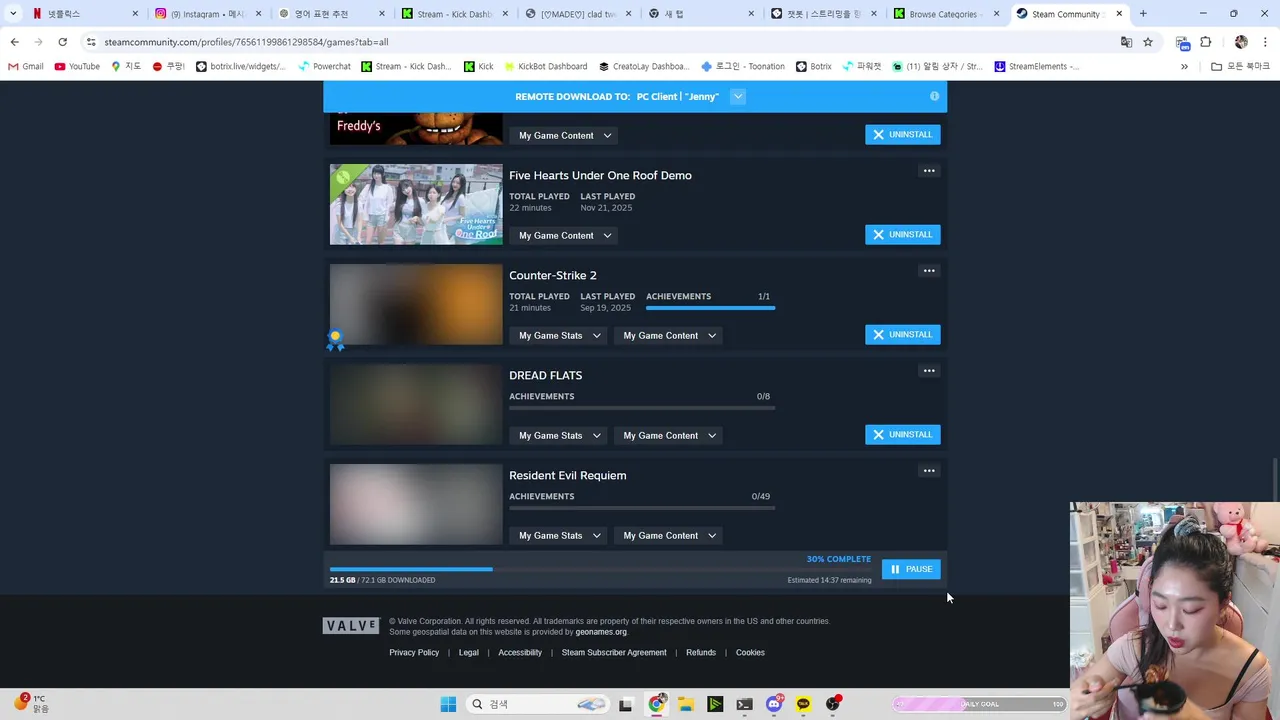Viewport: 1280px width, 720px height.
Task: Open the Privacy Policy footer link
Action: pyautogui.click(x=414, y=652)
